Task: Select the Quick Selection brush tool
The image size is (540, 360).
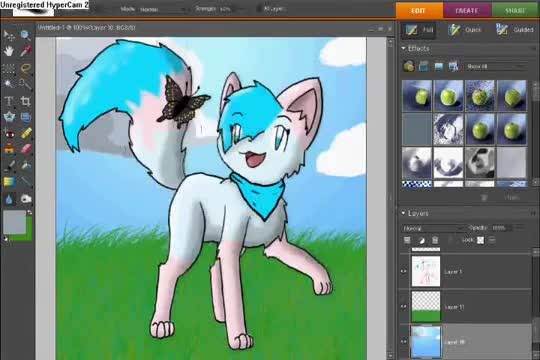Action: coord(25,84)
